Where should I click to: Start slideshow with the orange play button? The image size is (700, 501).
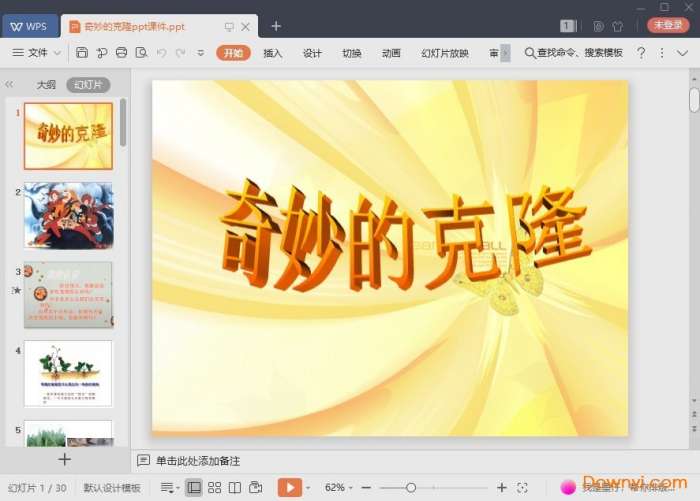289,487
